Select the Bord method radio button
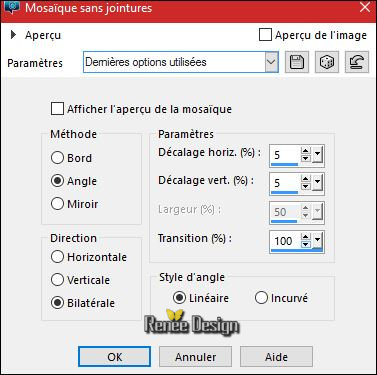Image resolution: width=377 pixels, height=375 pixels. [x=57, y=158]
